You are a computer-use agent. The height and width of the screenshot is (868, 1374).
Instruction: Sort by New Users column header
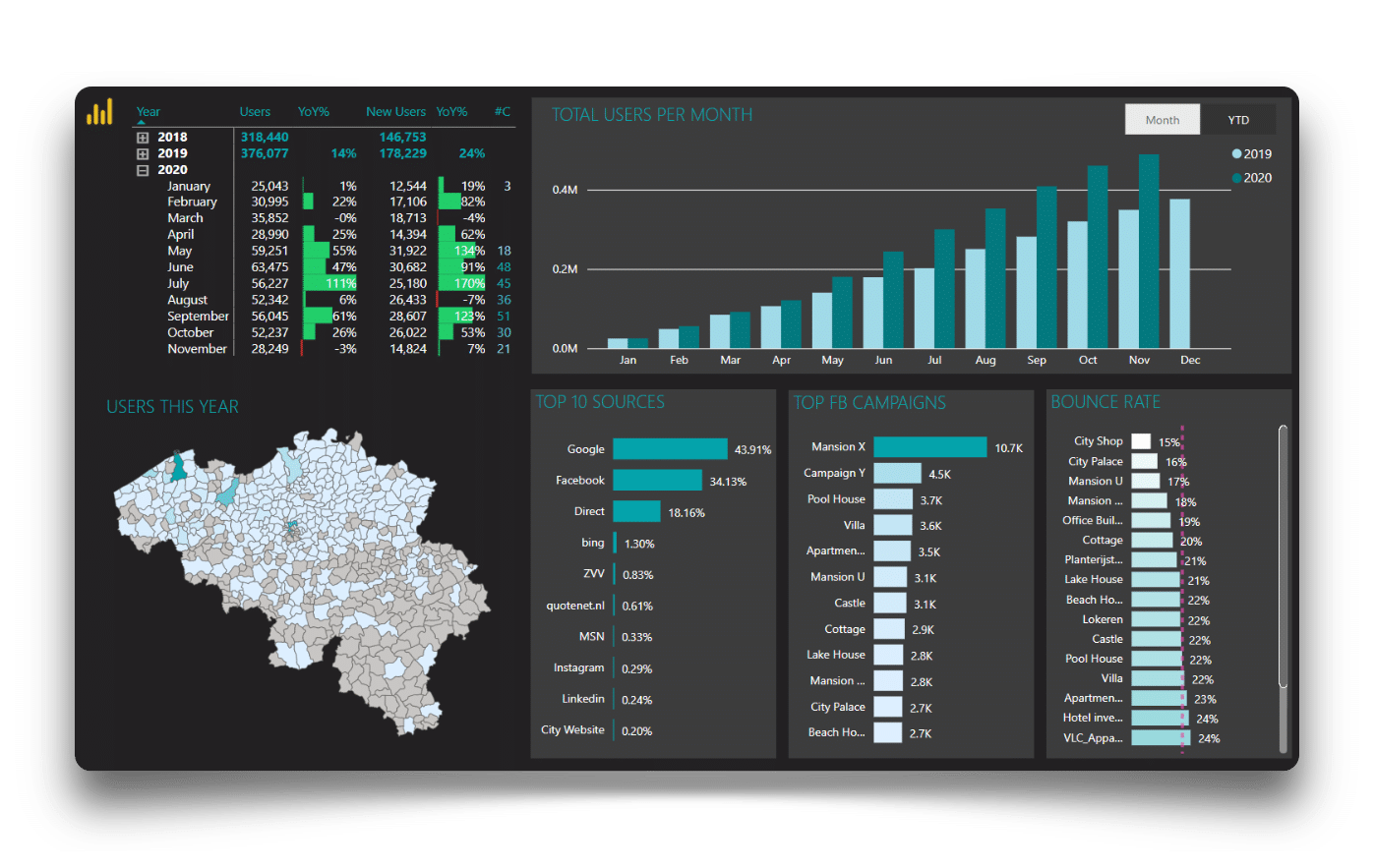395,112
